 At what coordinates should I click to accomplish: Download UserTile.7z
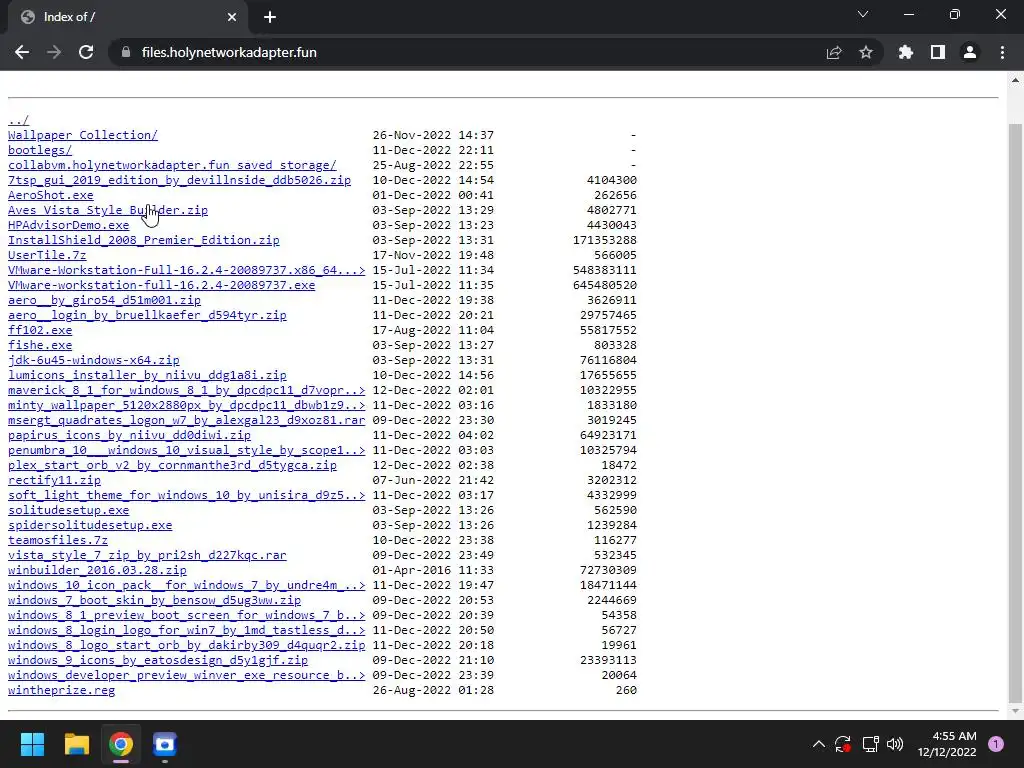(47, 255)
